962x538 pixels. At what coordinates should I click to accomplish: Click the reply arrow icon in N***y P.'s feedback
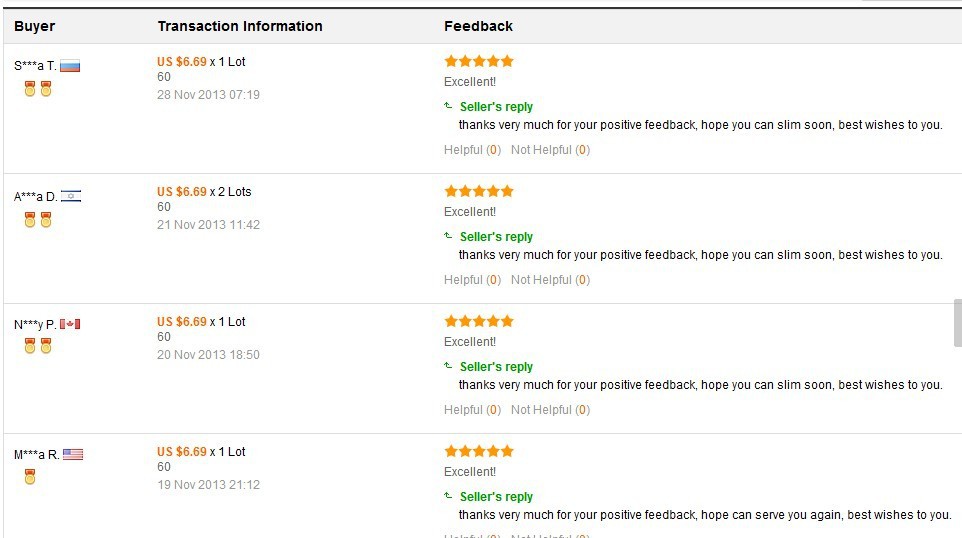[x=448, y=366]
